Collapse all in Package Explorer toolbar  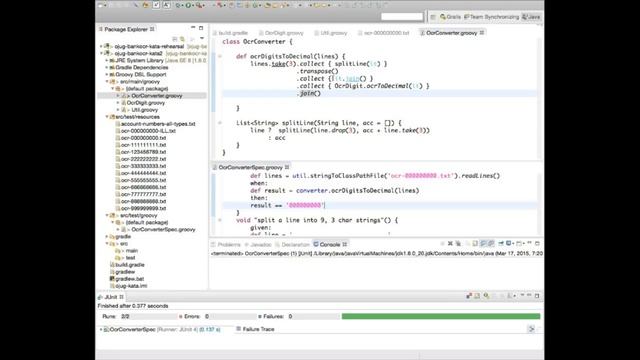tap(175, 39)
